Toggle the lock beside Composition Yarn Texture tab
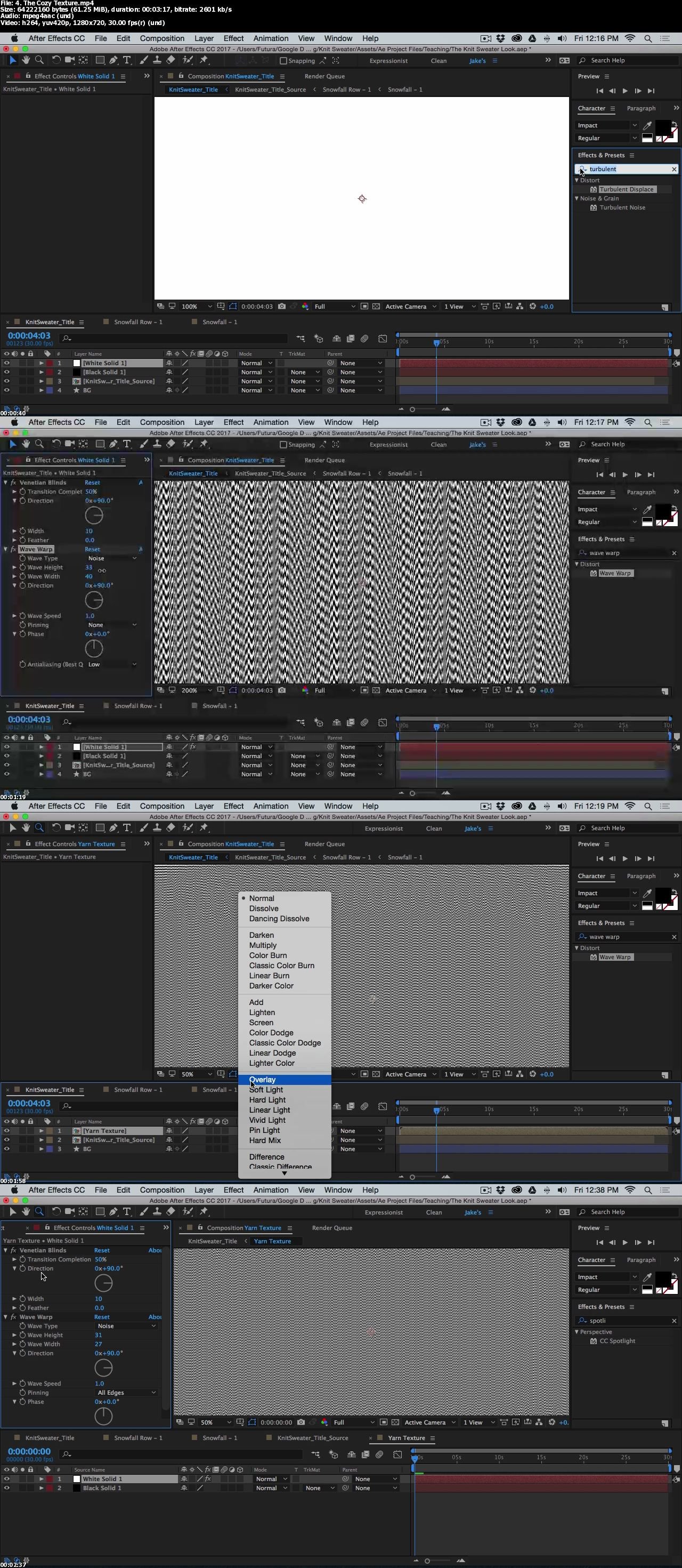Image resolution: width=682 pixels, height=1568 pixels. 200,1227
